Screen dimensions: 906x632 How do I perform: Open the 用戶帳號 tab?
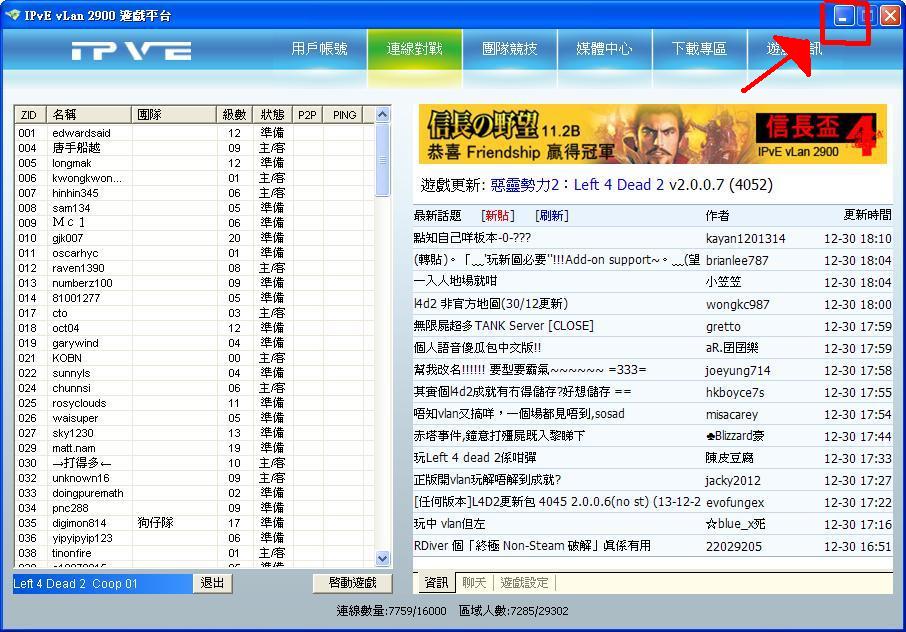click(x=319, y=49)
